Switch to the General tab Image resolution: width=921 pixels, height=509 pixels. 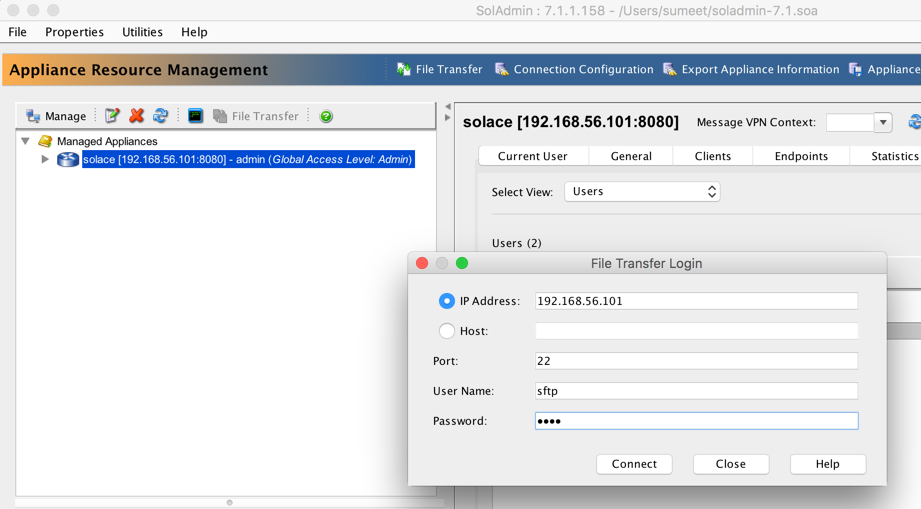(x=631, y=156)
